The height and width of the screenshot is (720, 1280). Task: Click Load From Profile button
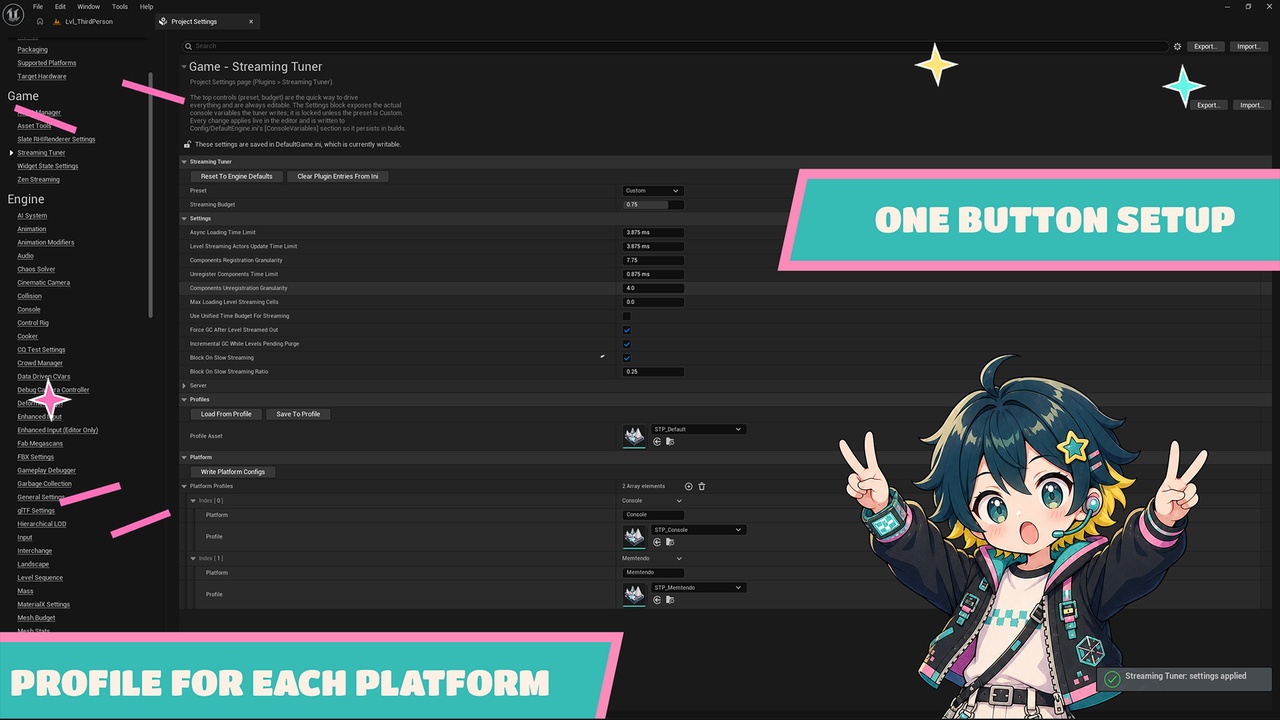[x=226, y=414]
